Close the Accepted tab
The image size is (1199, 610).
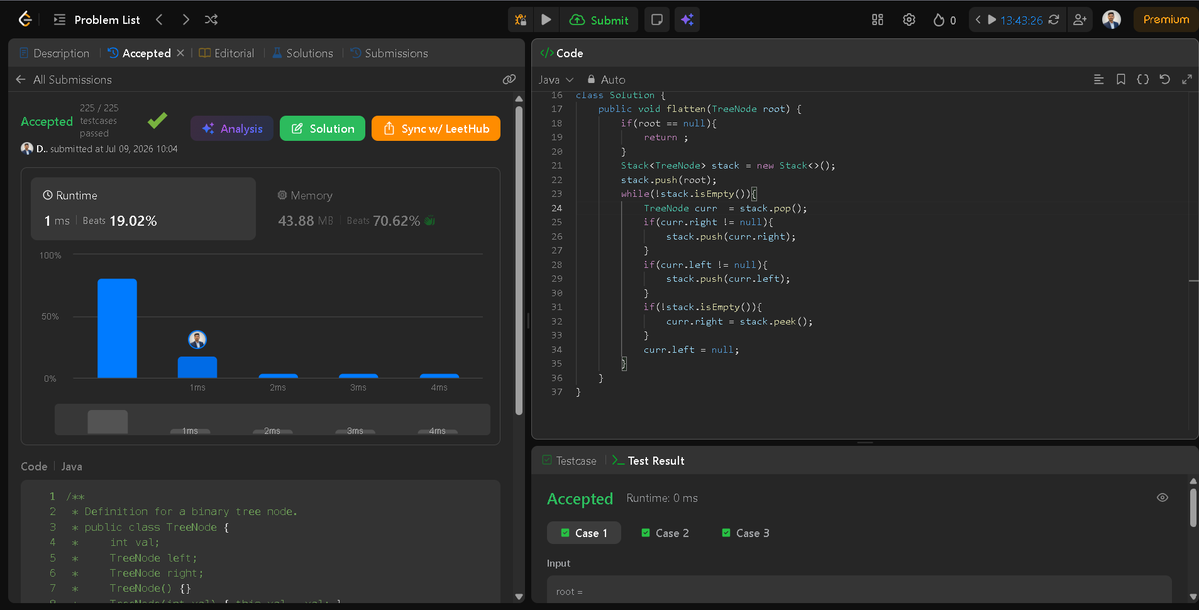pos(180,53)
